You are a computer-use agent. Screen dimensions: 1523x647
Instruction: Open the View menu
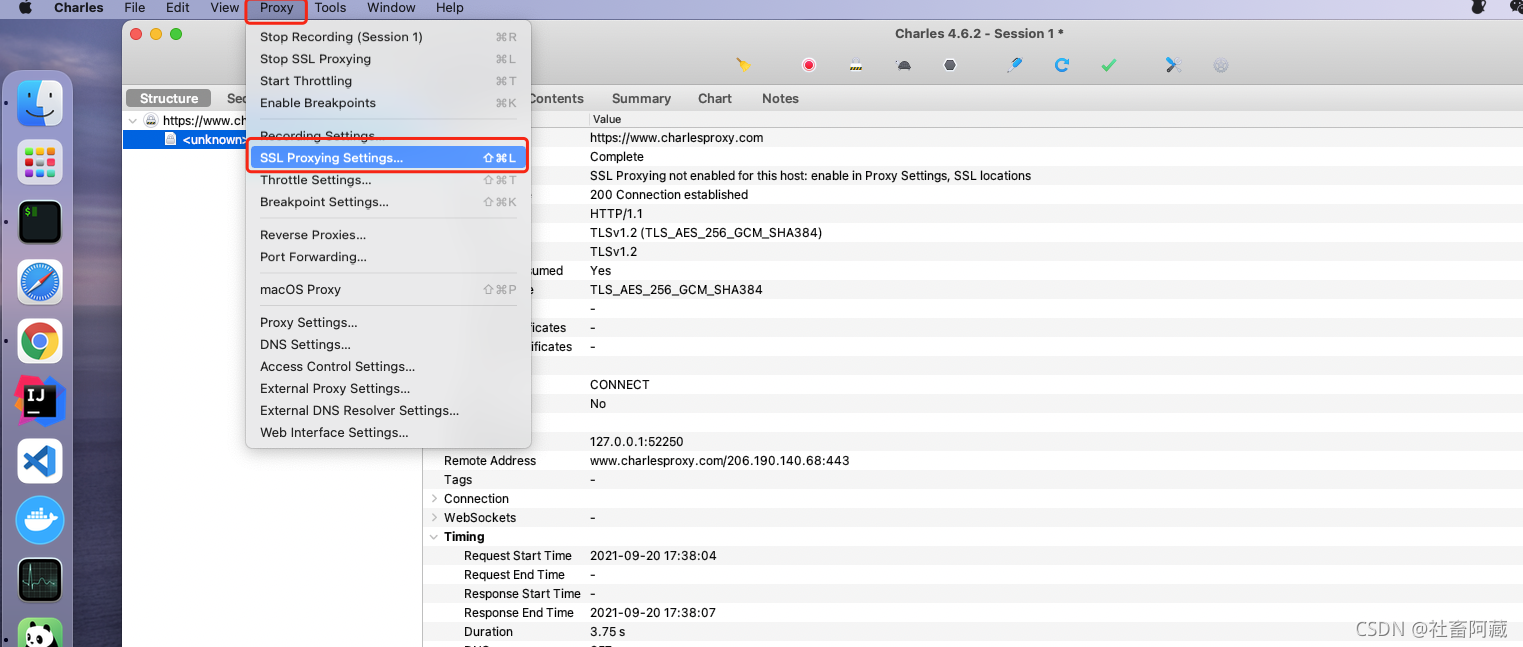tap(225, 8)
